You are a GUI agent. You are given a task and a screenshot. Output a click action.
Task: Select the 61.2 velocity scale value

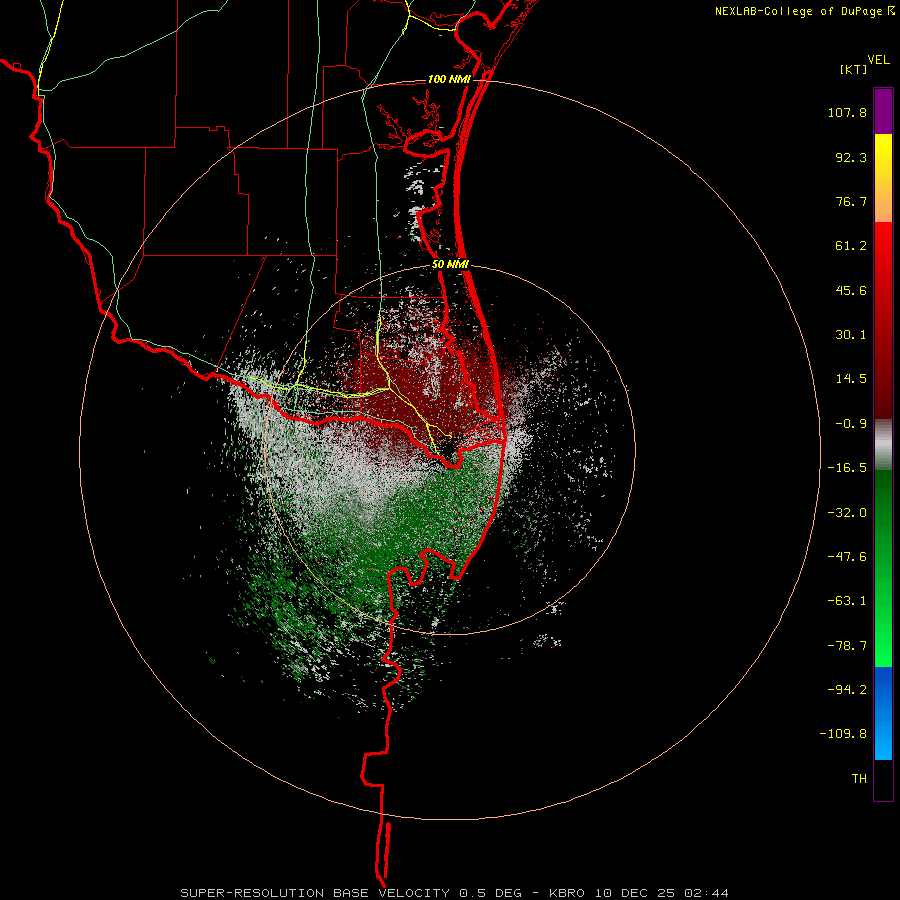tap(851, 246)
